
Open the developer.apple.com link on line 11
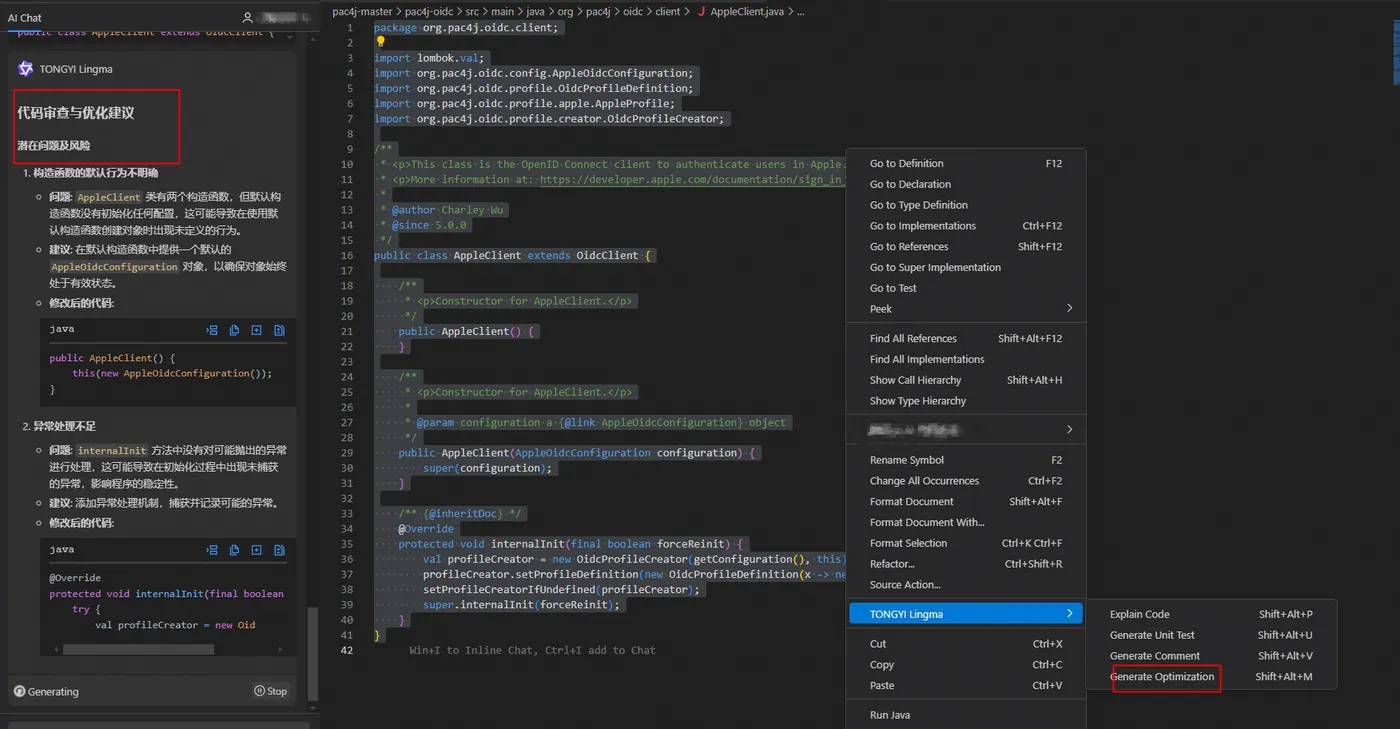[692, 179]
